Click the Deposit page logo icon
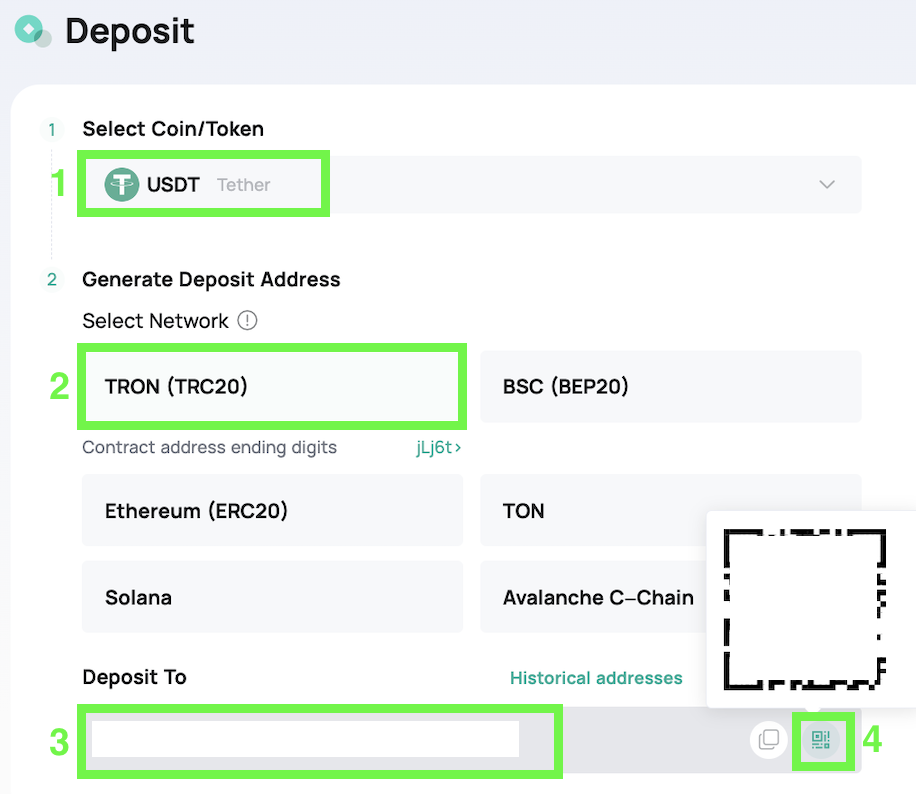The image size is (916, 794). 33,31
